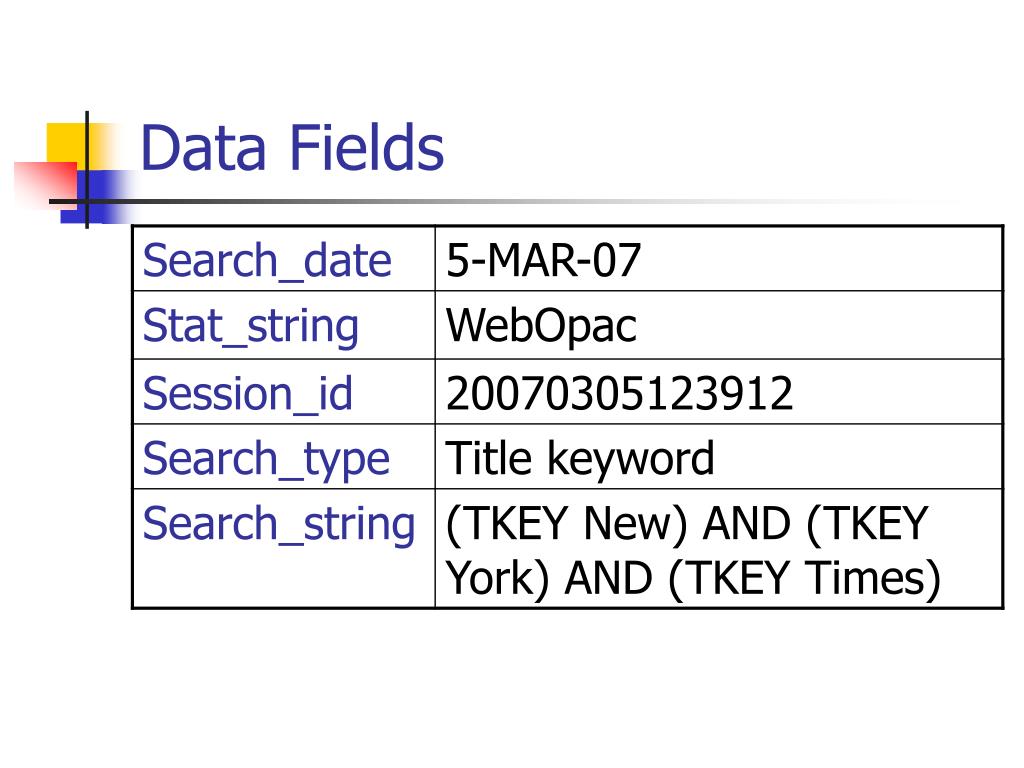Select the Search_date field label
1024x768 pixels.
click(x=267, y=261)
